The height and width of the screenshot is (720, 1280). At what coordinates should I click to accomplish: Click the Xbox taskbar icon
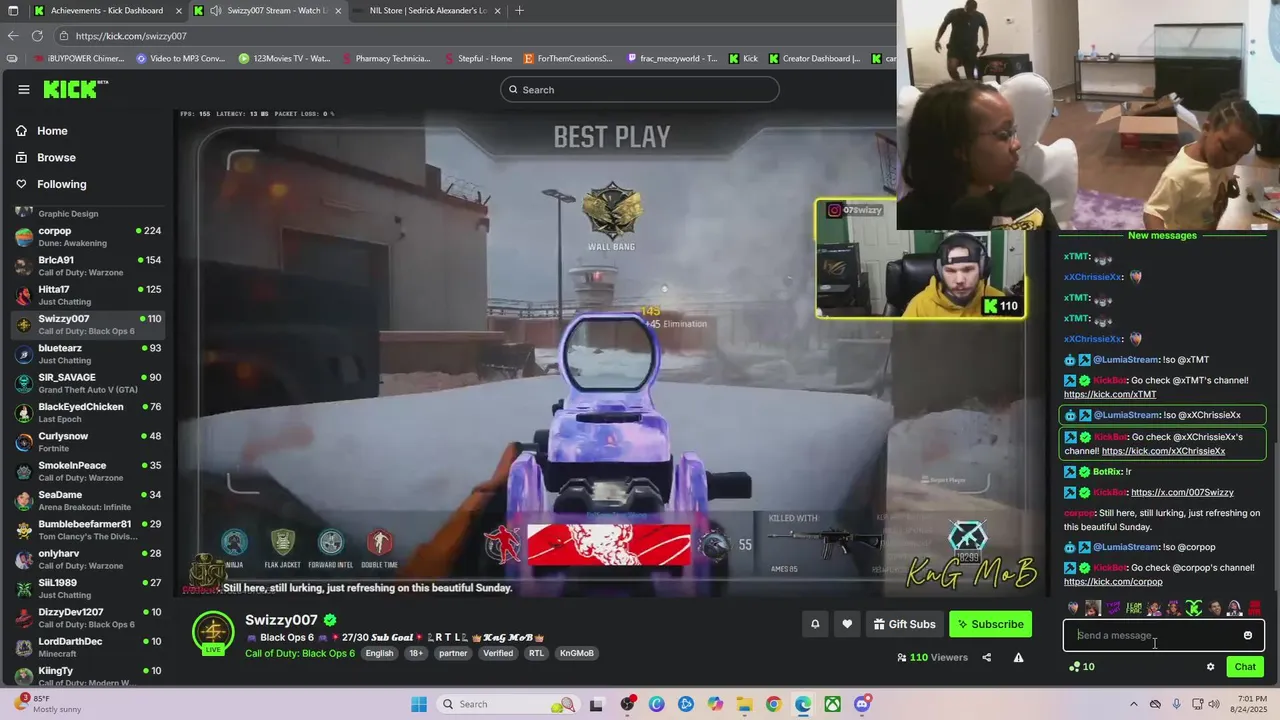(x=832, y=704)
